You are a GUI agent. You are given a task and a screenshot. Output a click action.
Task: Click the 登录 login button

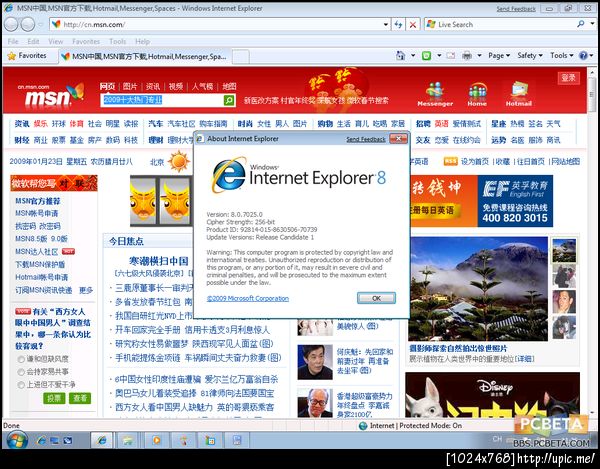point(568,78)
